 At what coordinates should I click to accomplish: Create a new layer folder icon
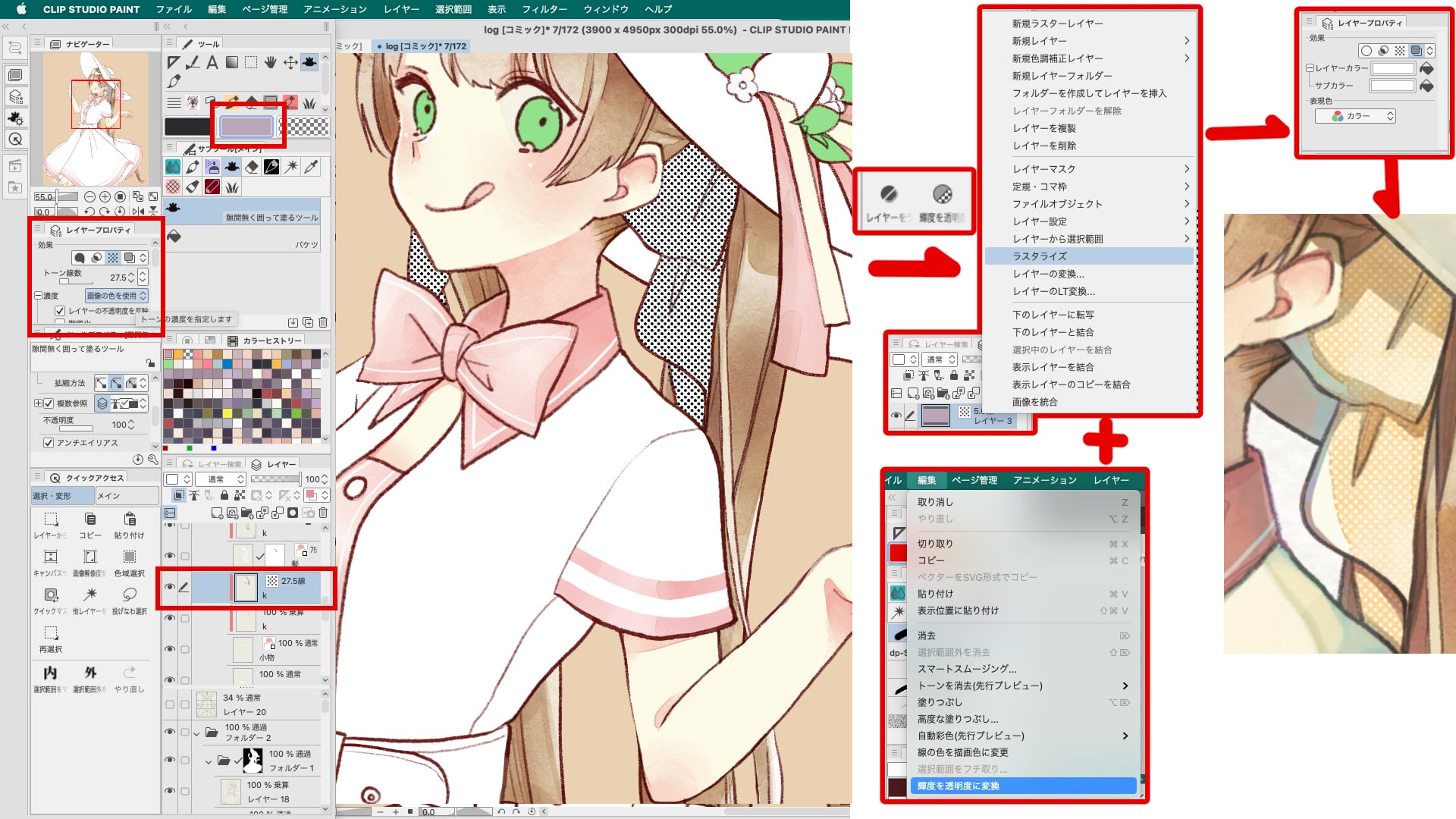pyautogui.click(x=247, y=513)
